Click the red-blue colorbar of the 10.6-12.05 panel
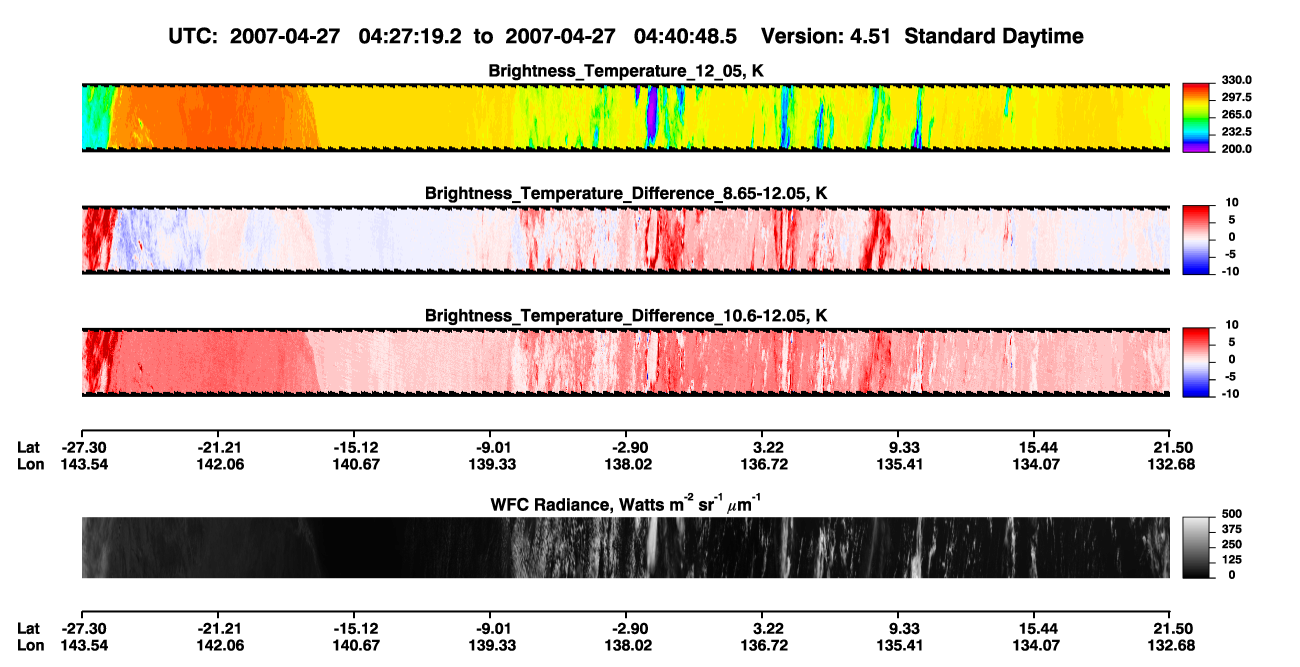The image size is (1300, 667). pos(1197,362)
